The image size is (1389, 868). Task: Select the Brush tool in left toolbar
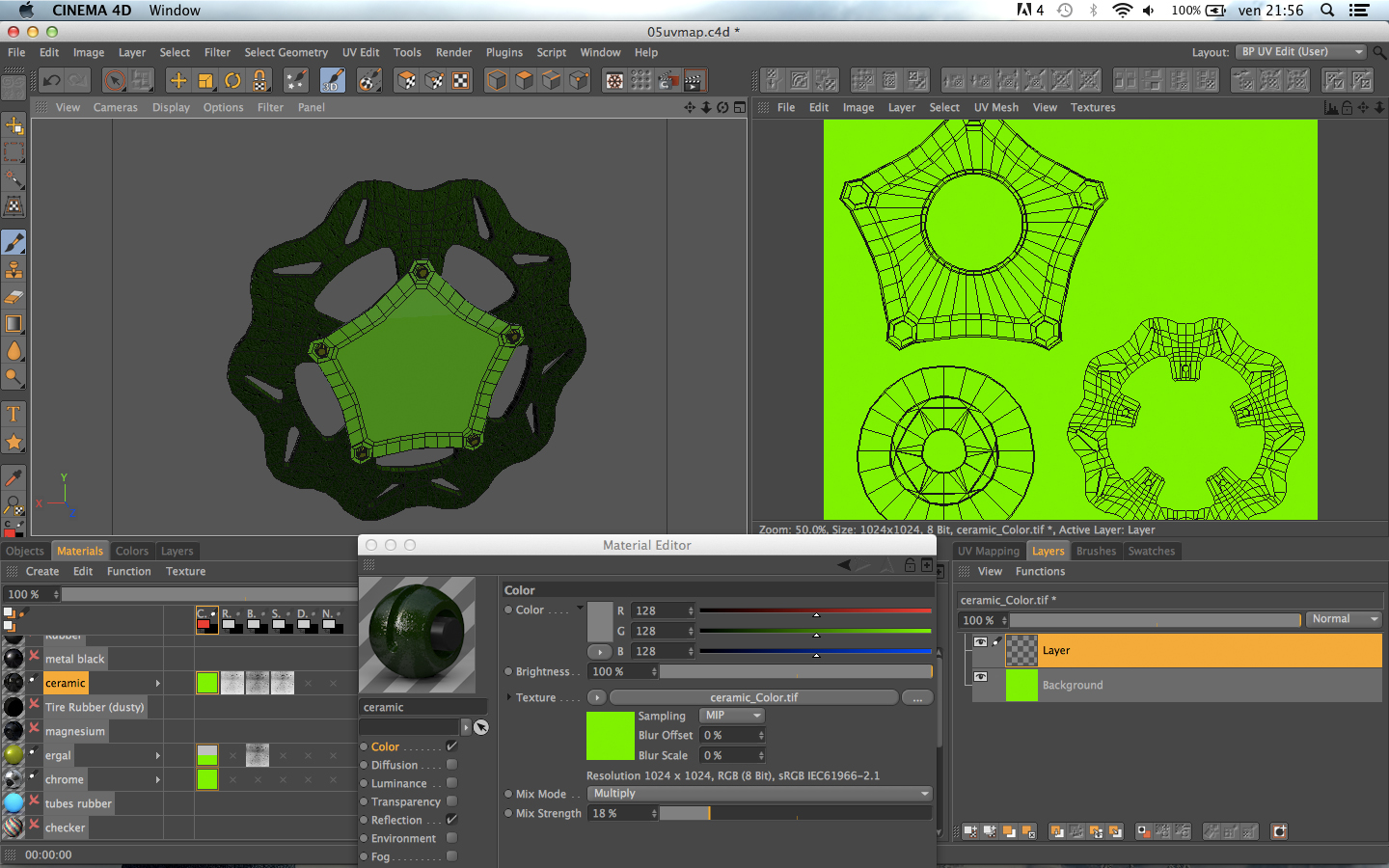[14, 242]
